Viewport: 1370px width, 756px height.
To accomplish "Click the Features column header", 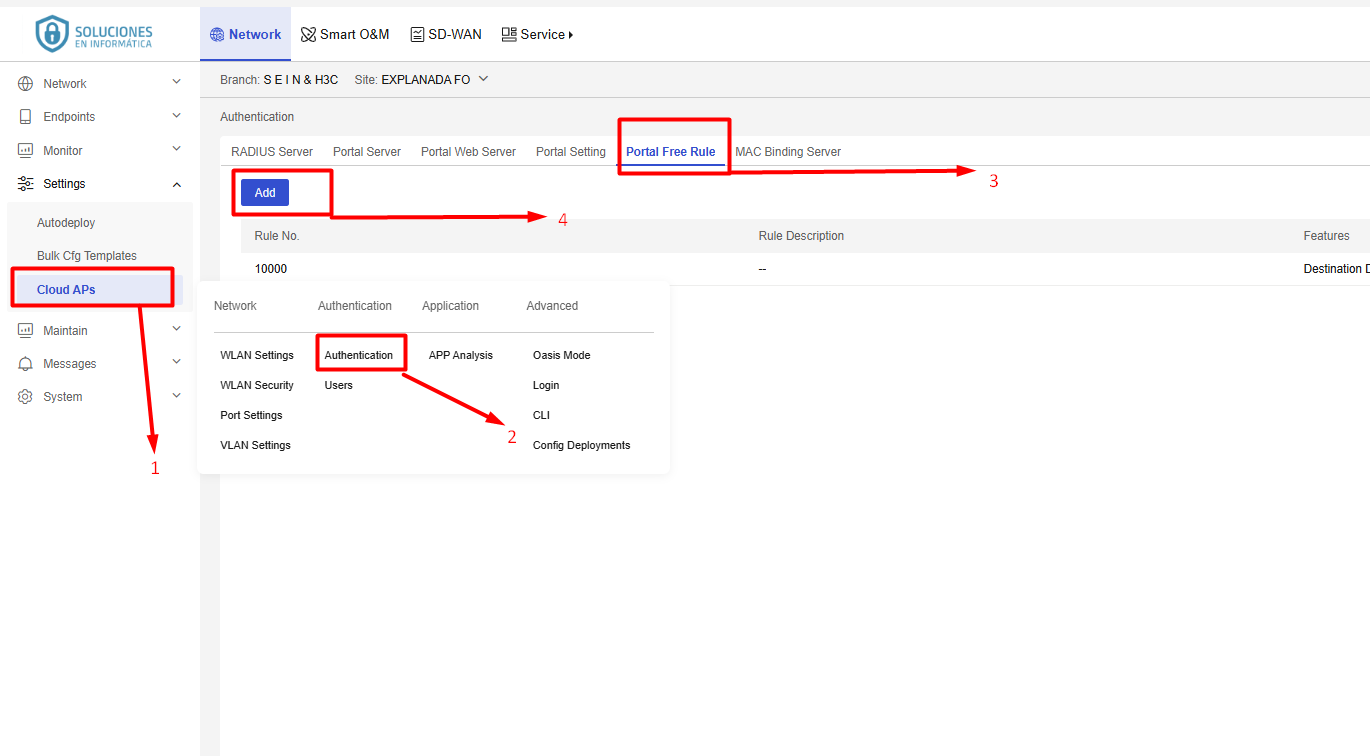I will [x=1326, y=236].
